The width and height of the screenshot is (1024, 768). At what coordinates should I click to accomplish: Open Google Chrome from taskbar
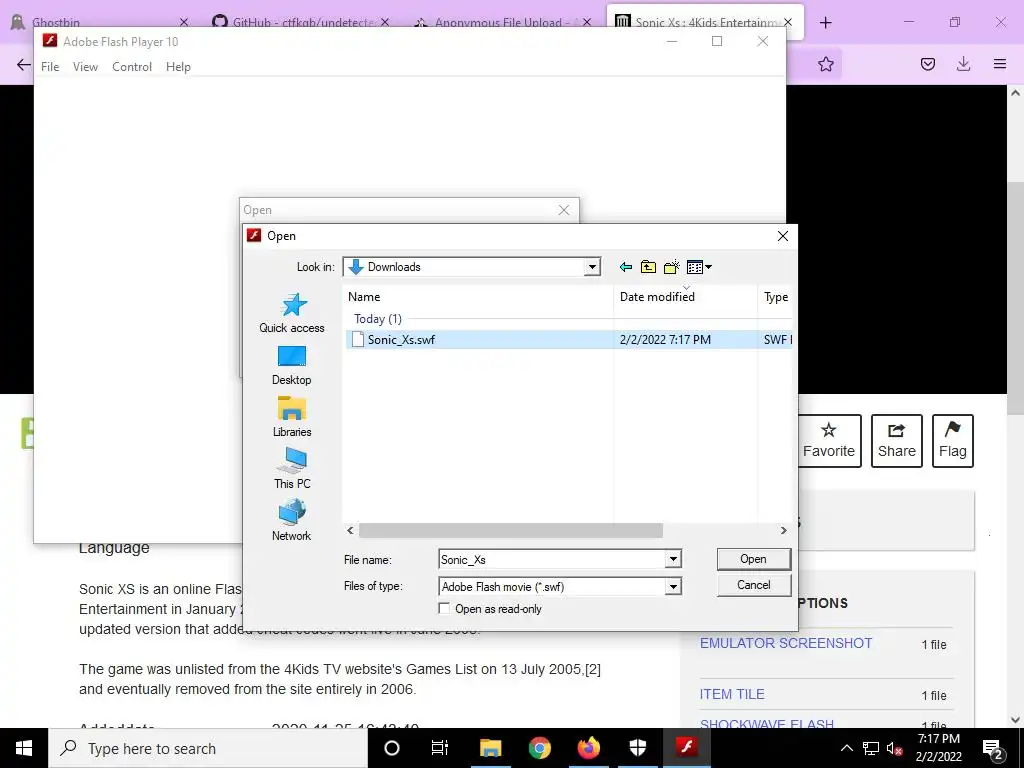click(x=539, y=748)
